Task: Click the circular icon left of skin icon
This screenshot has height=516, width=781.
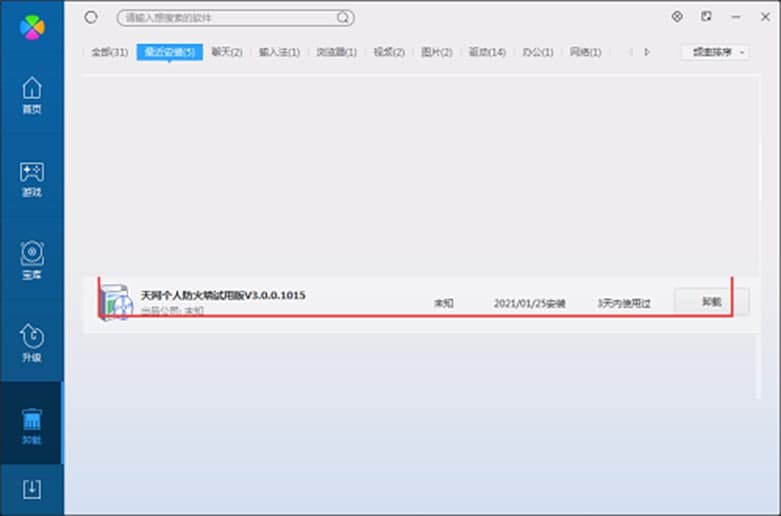Action: (x=677, y=16)
